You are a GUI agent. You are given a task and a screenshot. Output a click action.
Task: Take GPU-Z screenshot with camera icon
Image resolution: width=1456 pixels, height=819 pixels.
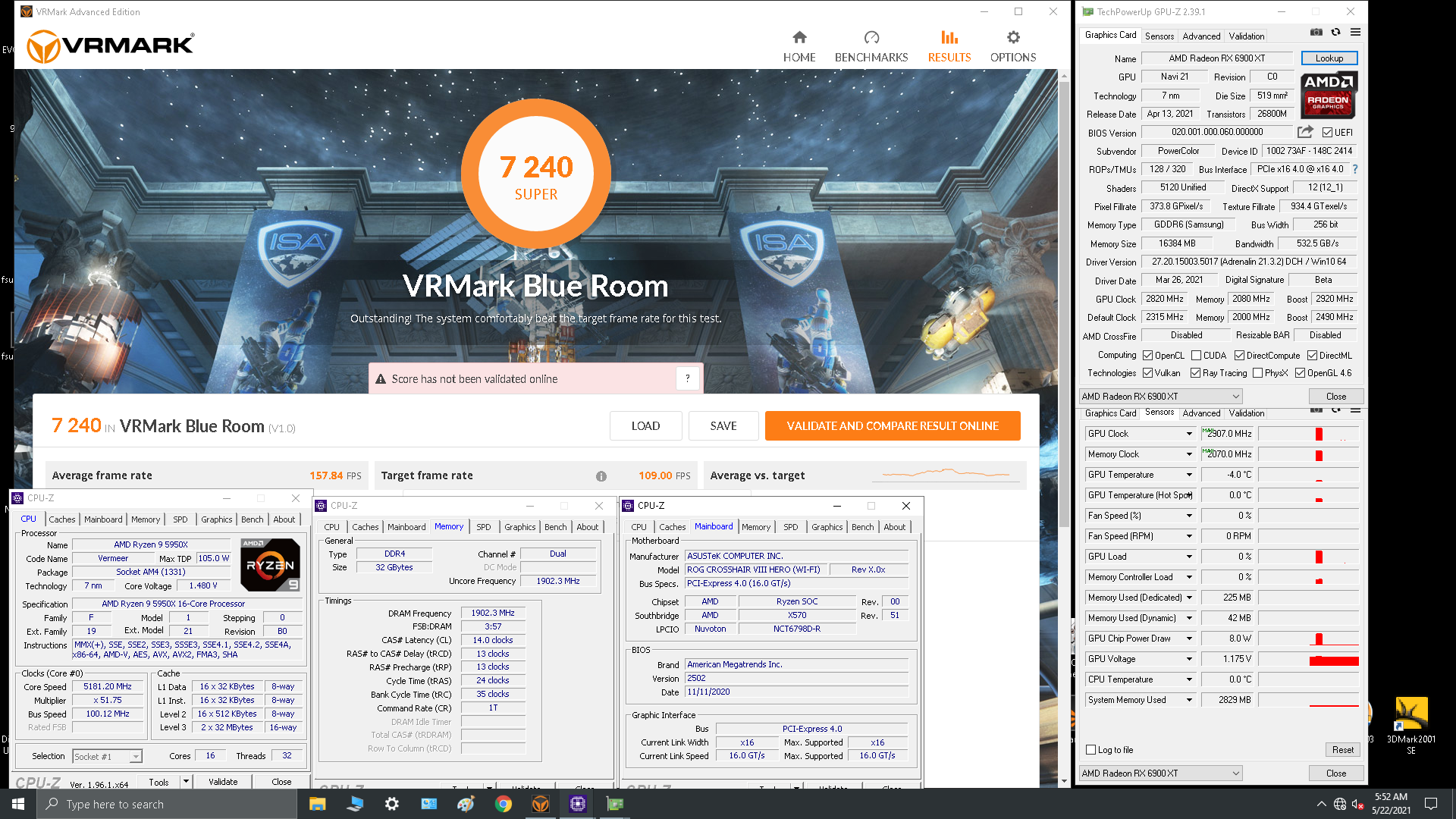[1316, 33]
